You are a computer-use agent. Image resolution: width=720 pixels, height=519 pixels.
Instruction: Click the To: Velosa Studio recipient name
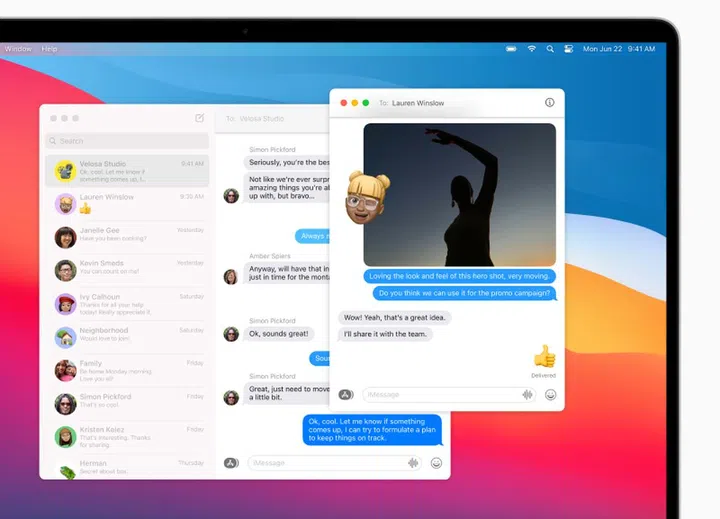[262, 118]
